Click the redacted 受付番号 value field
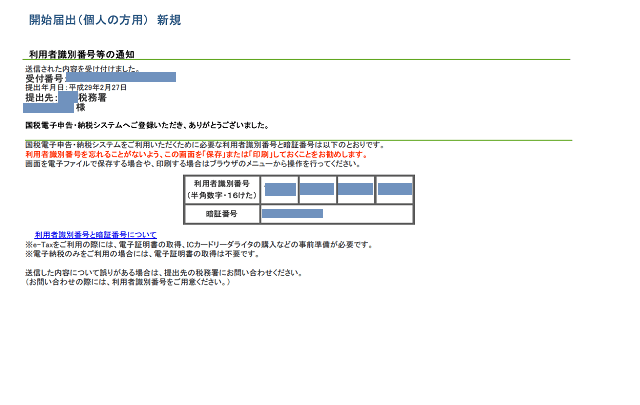The width and height of the screenshot is (640, 405). tap(120, 77)
